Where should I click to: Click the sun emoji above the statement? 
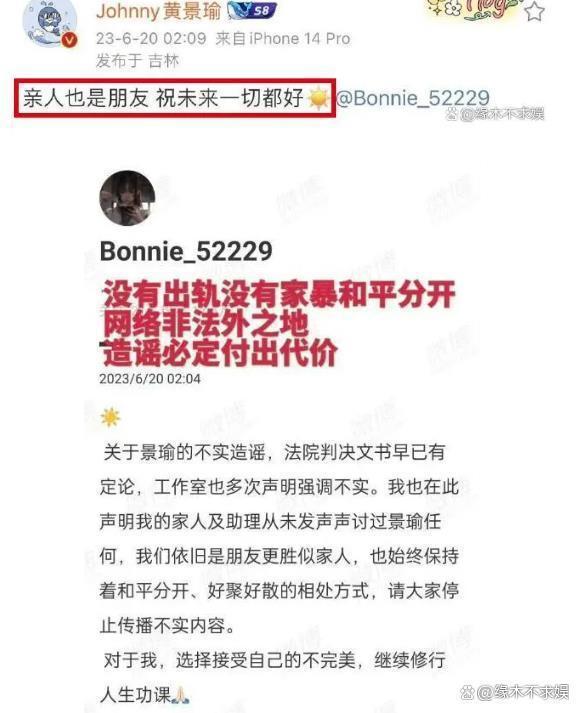click(111, 417)
